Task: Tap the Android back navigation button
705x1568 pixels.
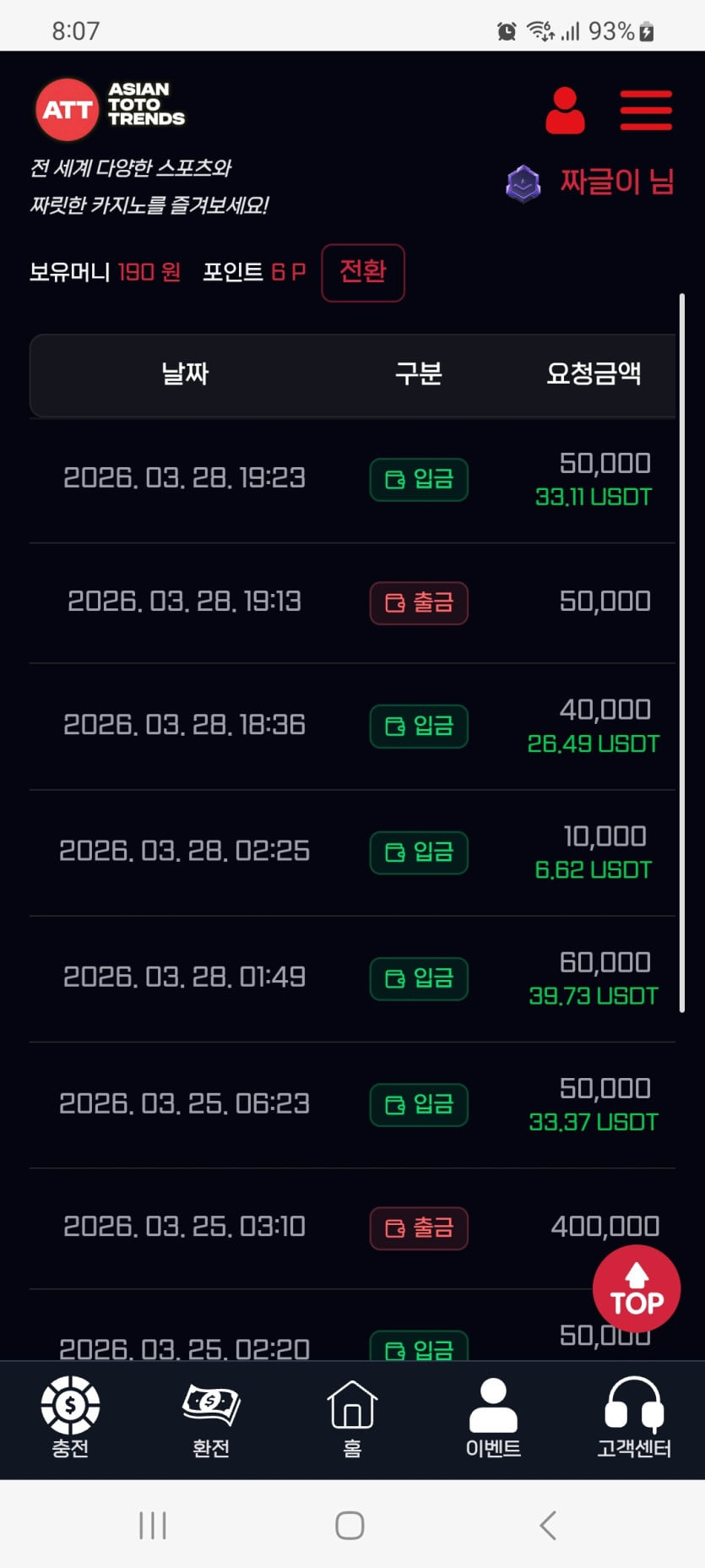Action: coord(548,1525)
